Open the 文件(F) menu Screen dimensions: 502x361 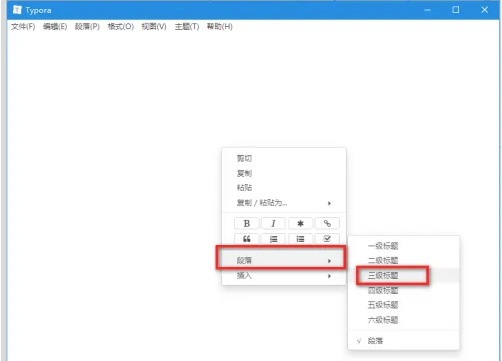tap(23, 26)
